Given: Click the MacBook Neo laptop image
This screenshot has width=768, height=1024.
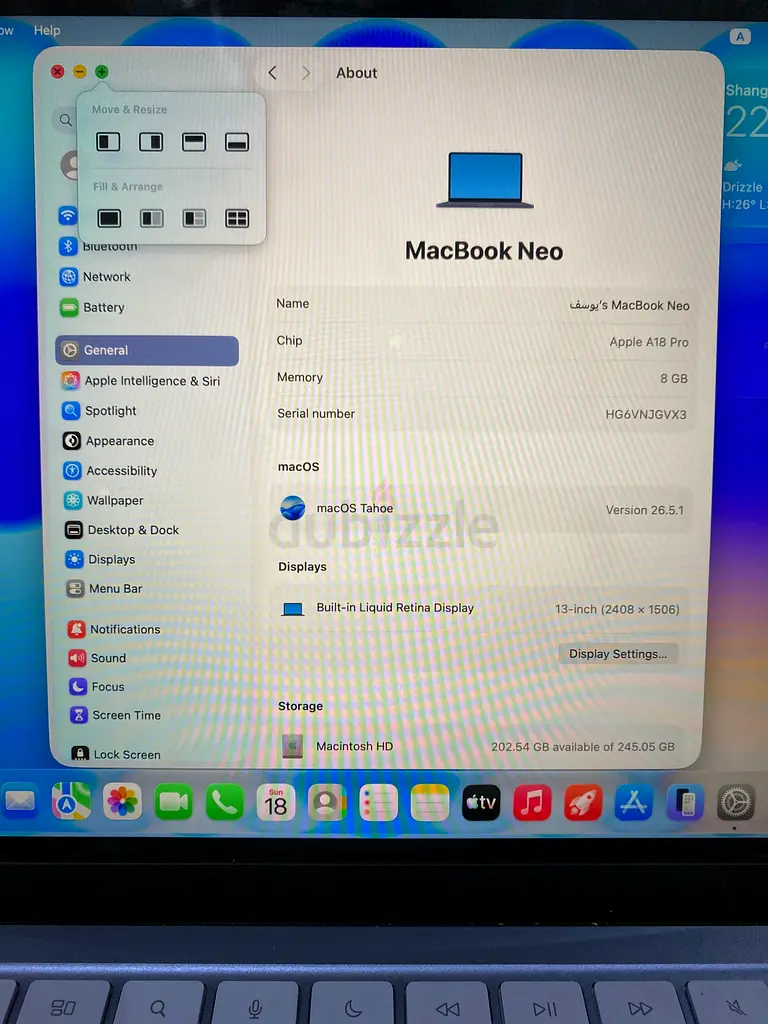Looking at the screenshot, I should [x=485, y=180].
